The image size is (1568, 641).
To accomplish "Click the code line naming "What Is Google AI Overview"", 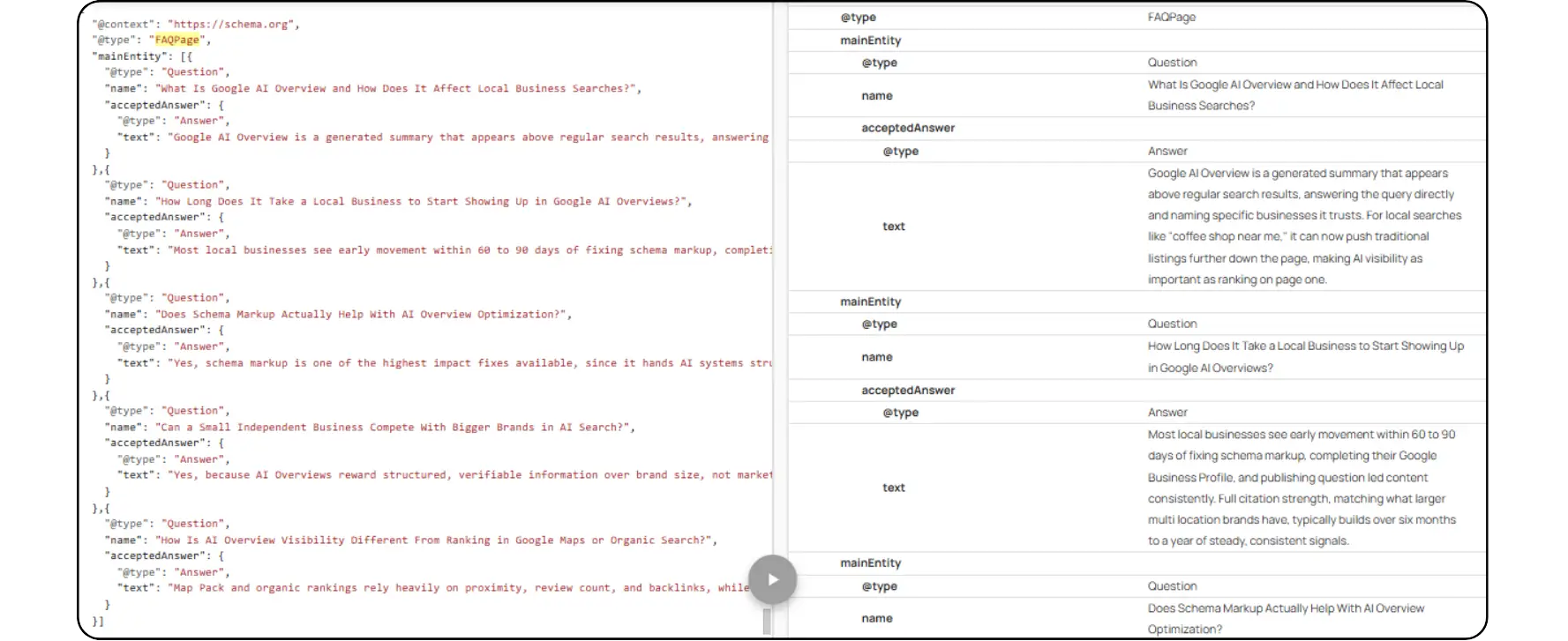I will click(x=373, y=88).
